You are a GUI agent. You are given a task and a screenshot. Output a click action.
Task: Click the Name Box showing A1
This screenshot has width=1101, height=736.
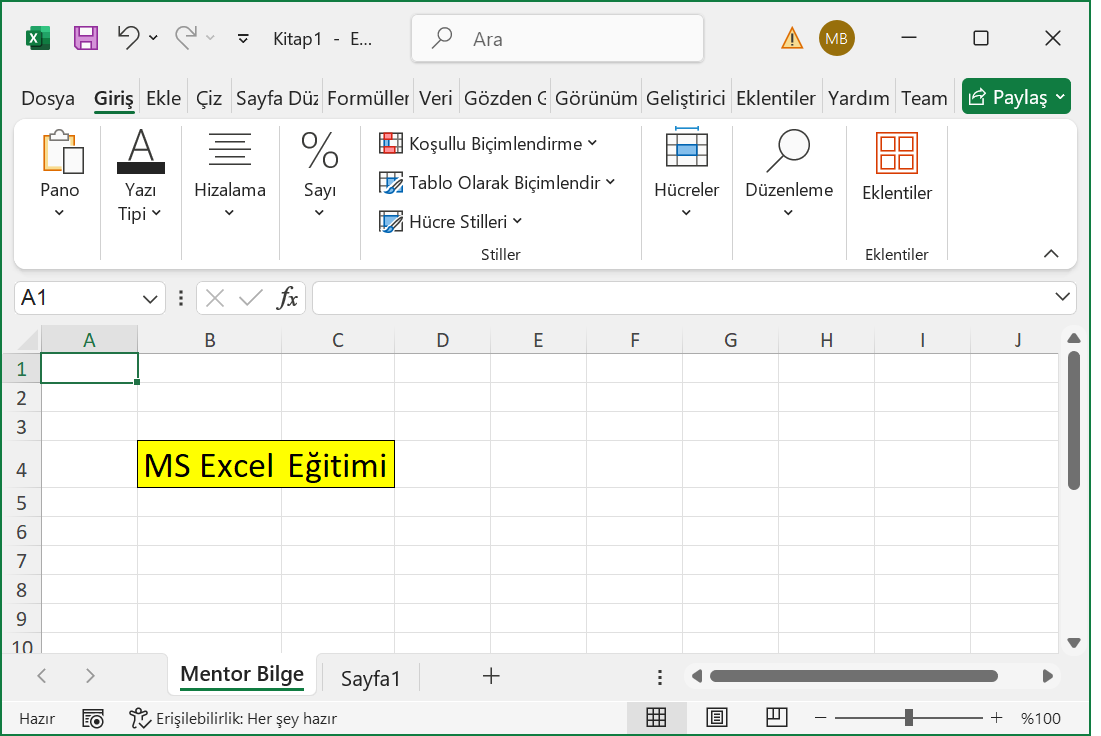coord(77,298)
